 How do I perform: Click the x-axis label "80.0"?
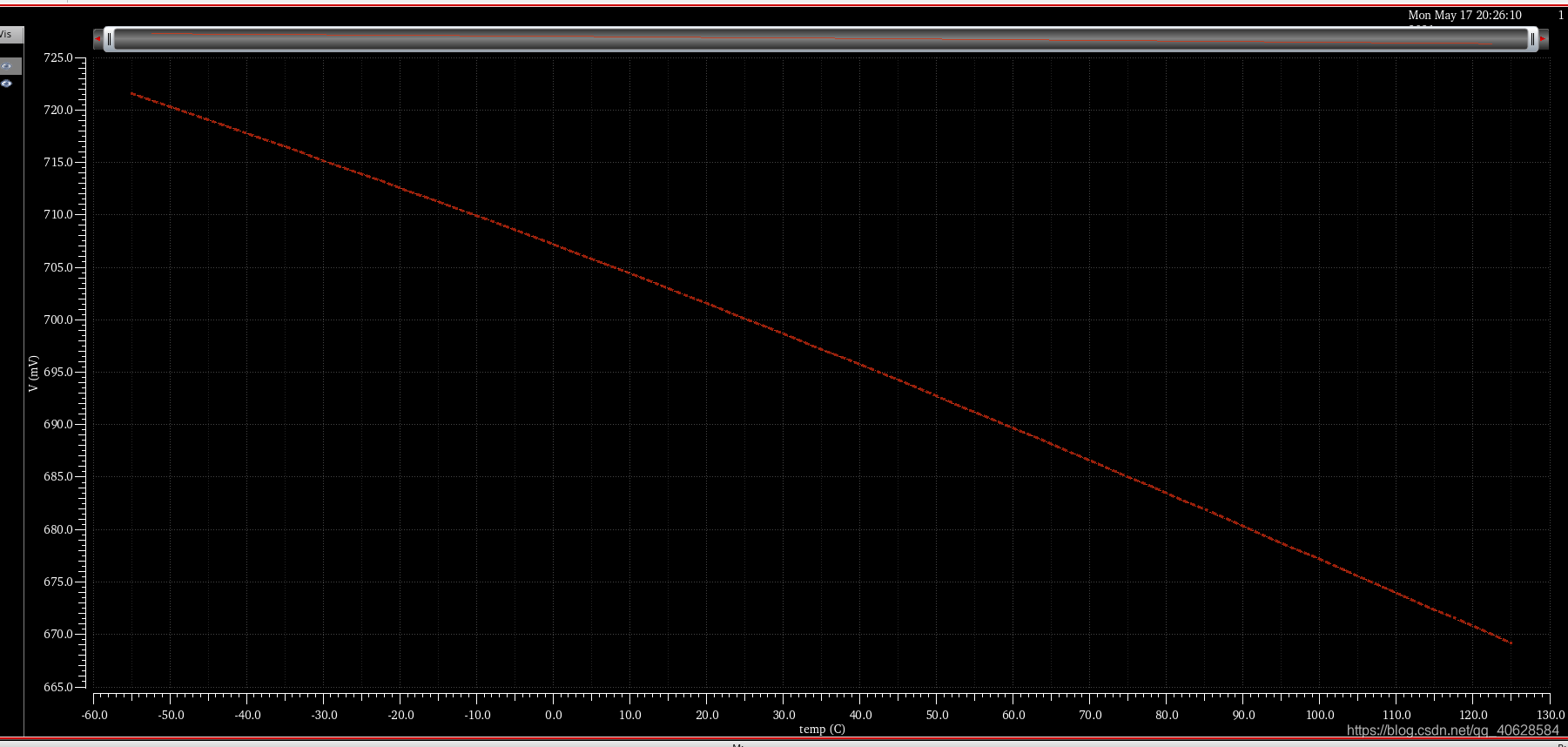tap(1167, 715)
